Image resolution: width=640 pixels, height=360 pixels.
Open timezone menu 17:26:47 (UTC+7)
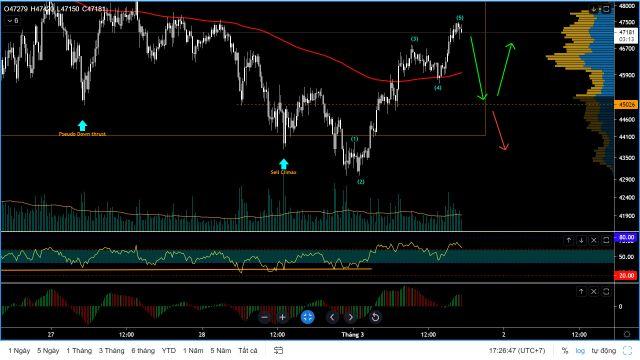click(517, 350)
